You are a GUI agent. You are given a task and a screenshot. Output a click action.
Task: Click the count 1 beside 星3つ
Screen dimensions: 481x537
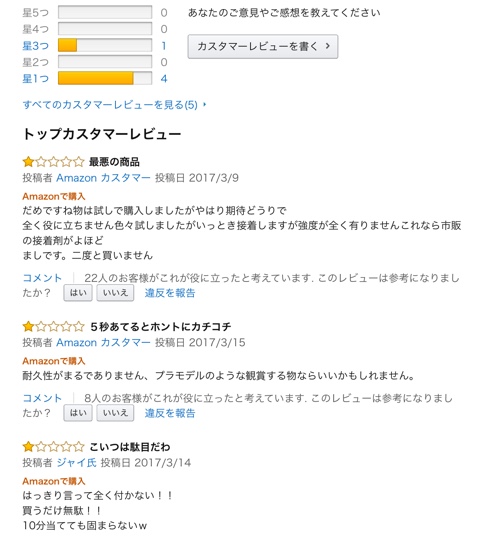coord(164,46)
